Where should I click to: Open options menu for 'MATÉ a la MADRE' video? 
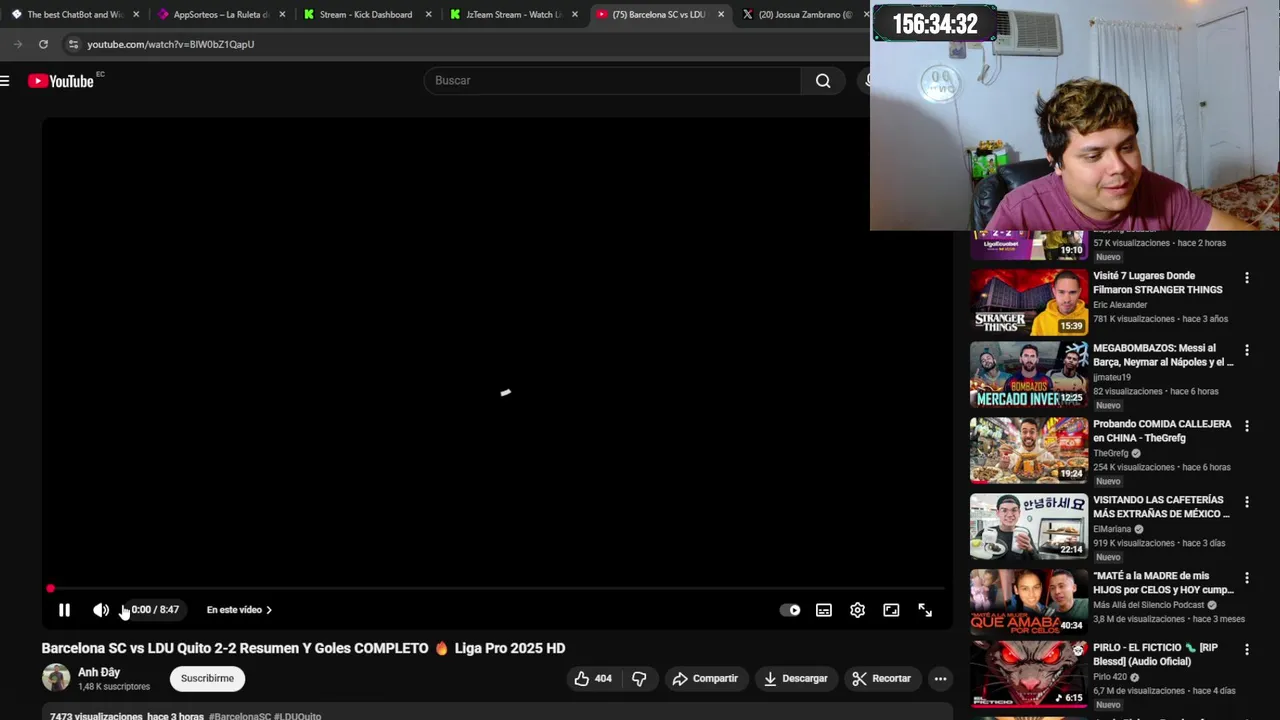click(x=1246, y=578)
